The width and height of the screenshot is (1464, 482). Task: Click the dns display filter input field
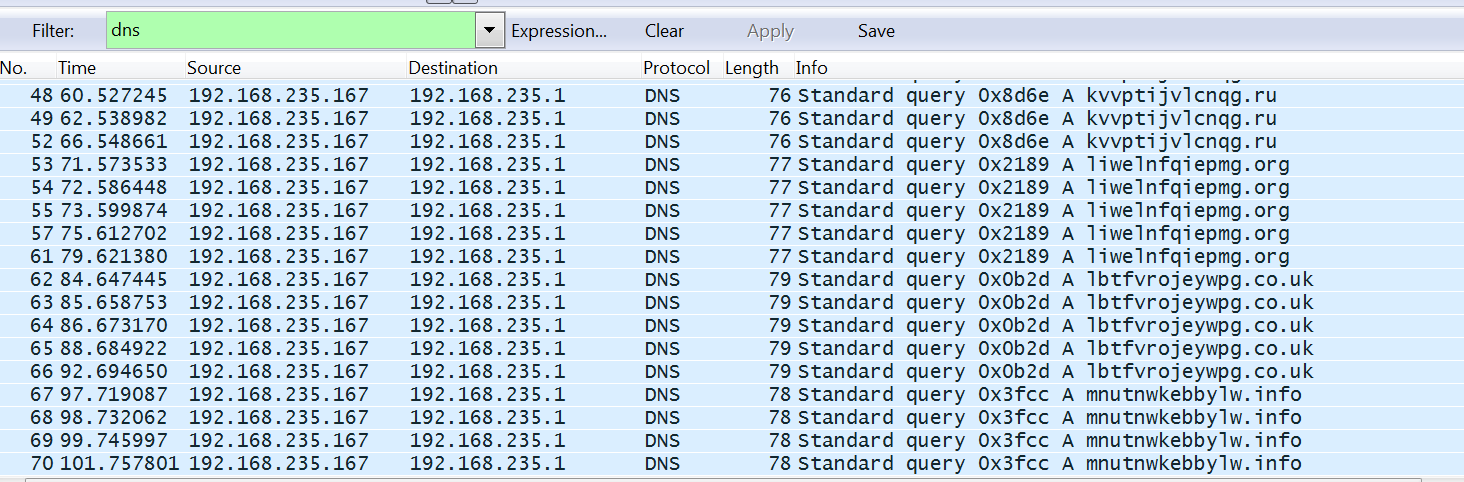[x=290, y=31]
